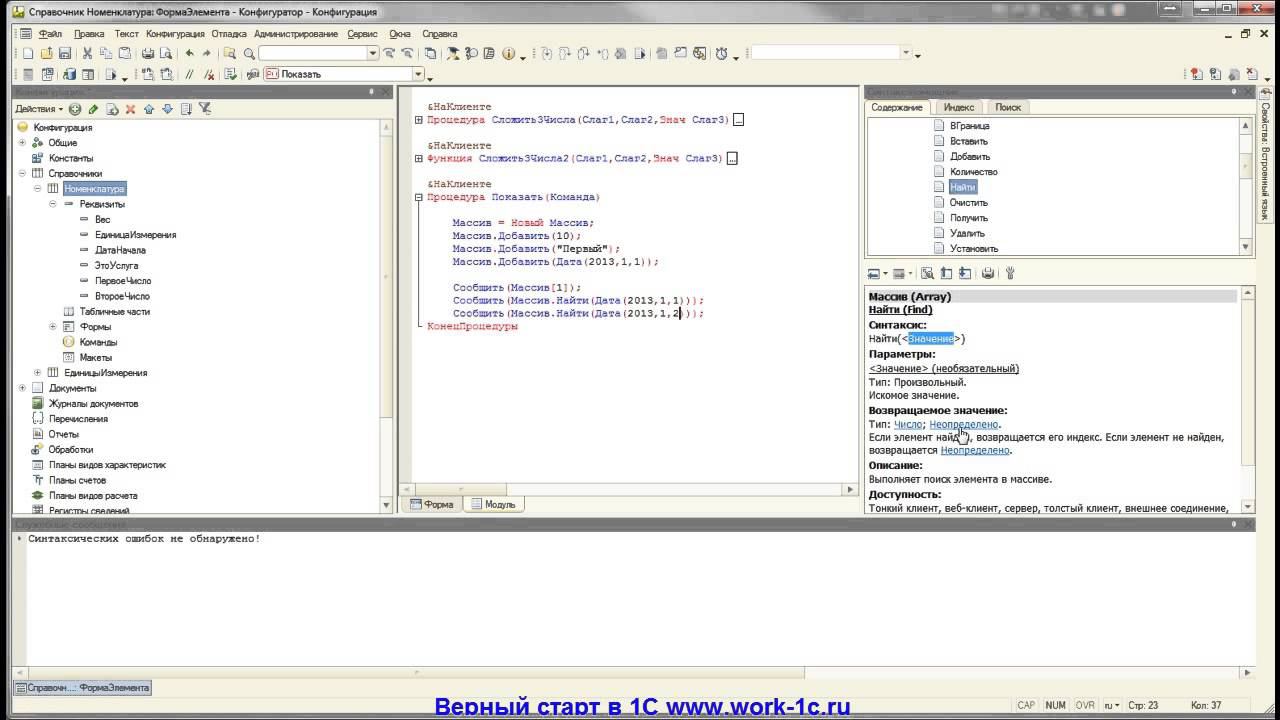This screenshot has width=1280, height=720.
Task: Click the Undo arrow in main toolbar
Action: click(190, 54)
